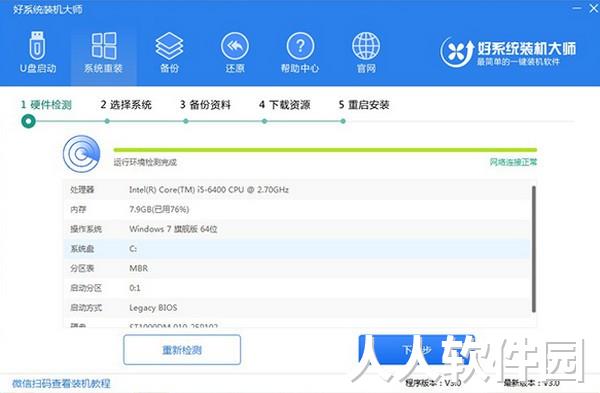Click the step 5 progress dot

click(343, 121)
